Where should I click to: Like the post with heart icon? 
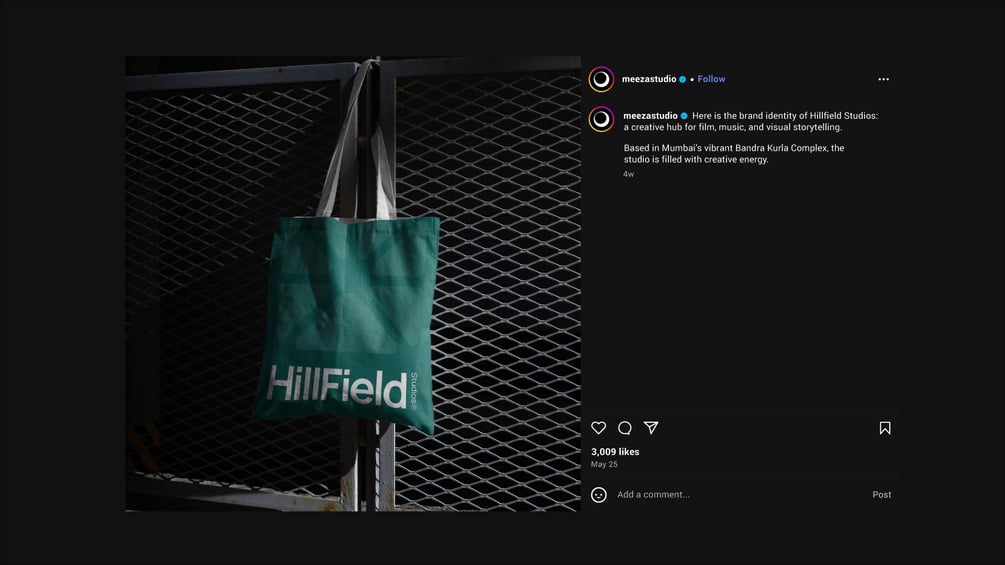click(599, 428)
